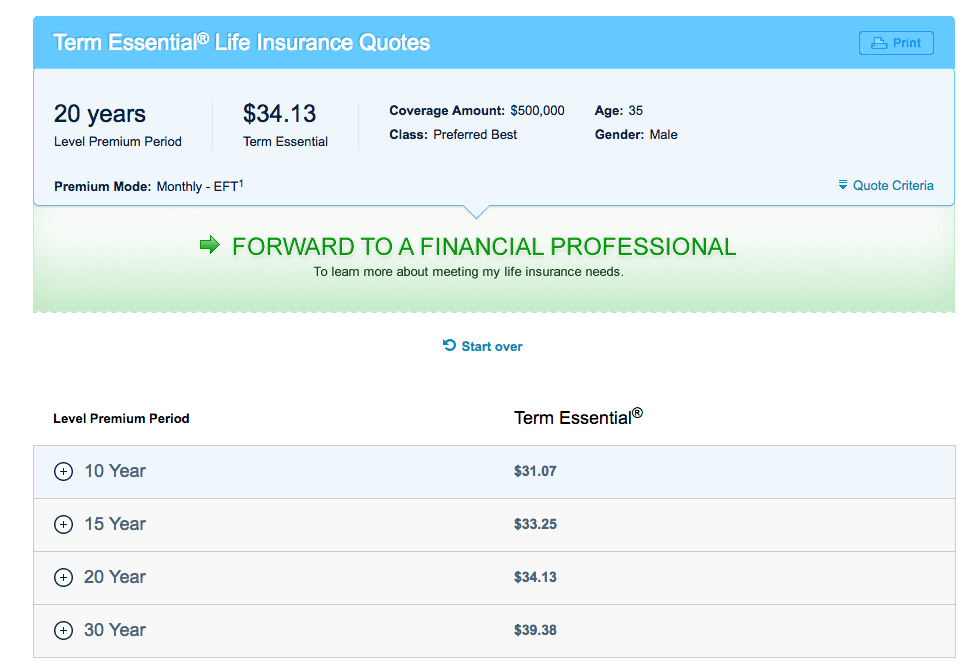972x669 pixels.
Task: Click the Coverage Amount $500,000 text
Action: (477, 110)
